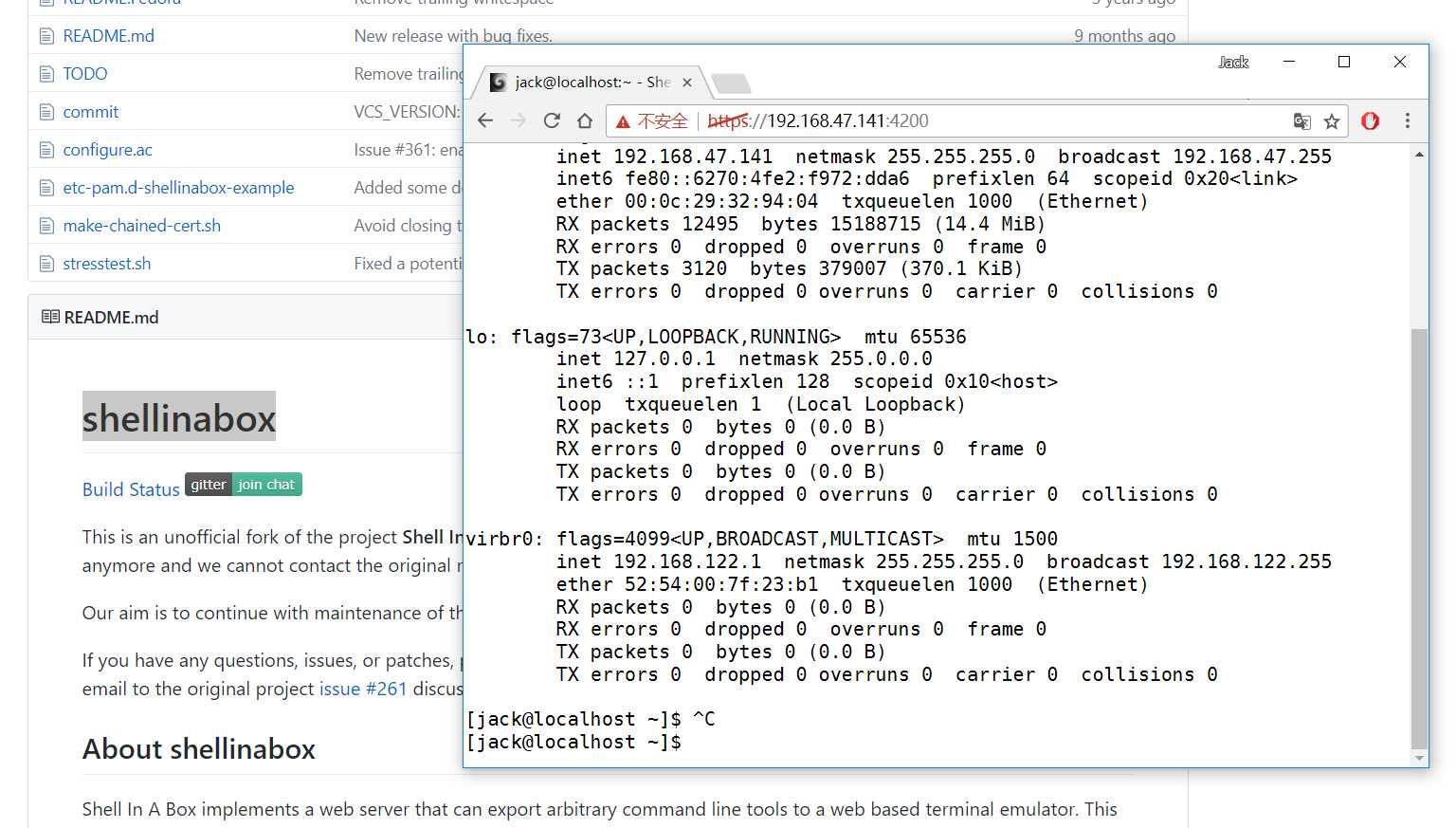Open the TODO file link
The width and height of the screenshot is (1456, 828).
[85, 74]
